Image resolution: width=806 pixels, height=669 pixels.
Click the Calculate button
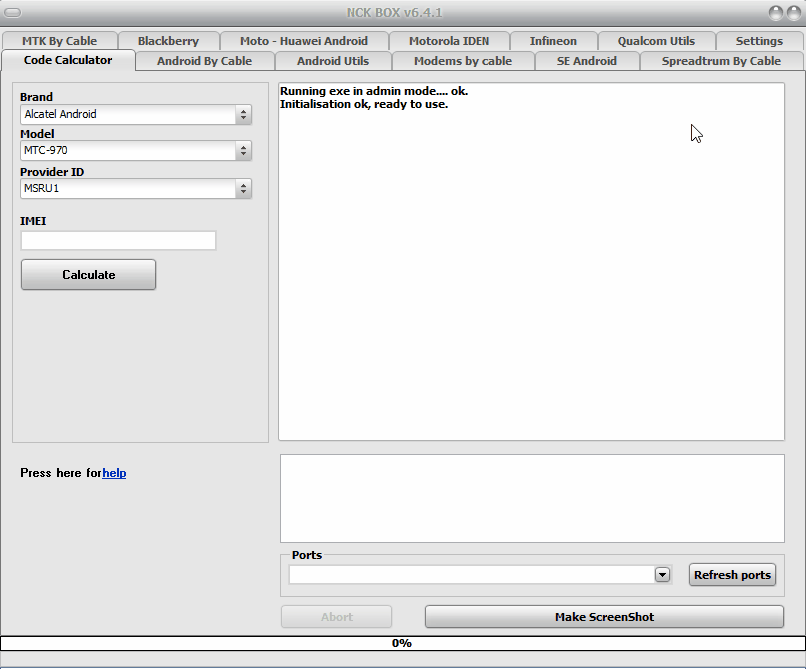tap(88, 275)
